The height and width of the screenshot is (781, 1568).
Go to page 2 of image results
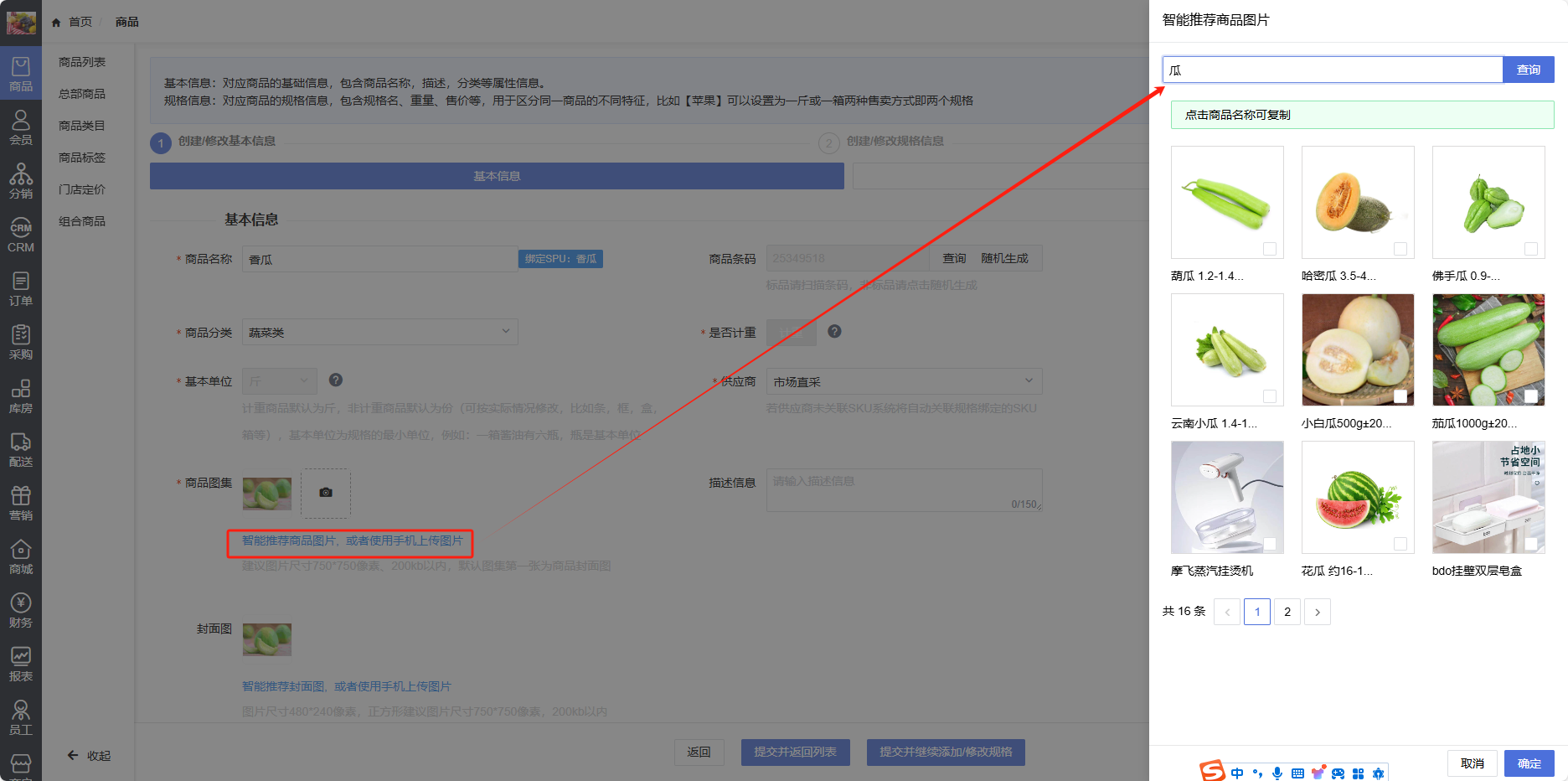click(1287, 612)
